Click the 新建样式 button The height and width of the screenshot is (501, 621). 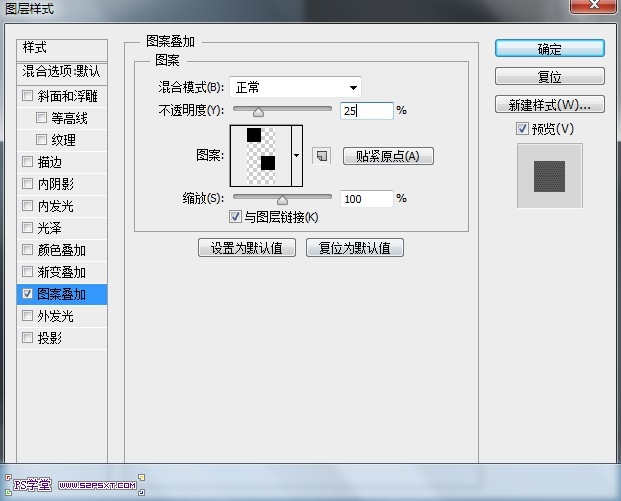pyautogui.click(x=549, y=104)
